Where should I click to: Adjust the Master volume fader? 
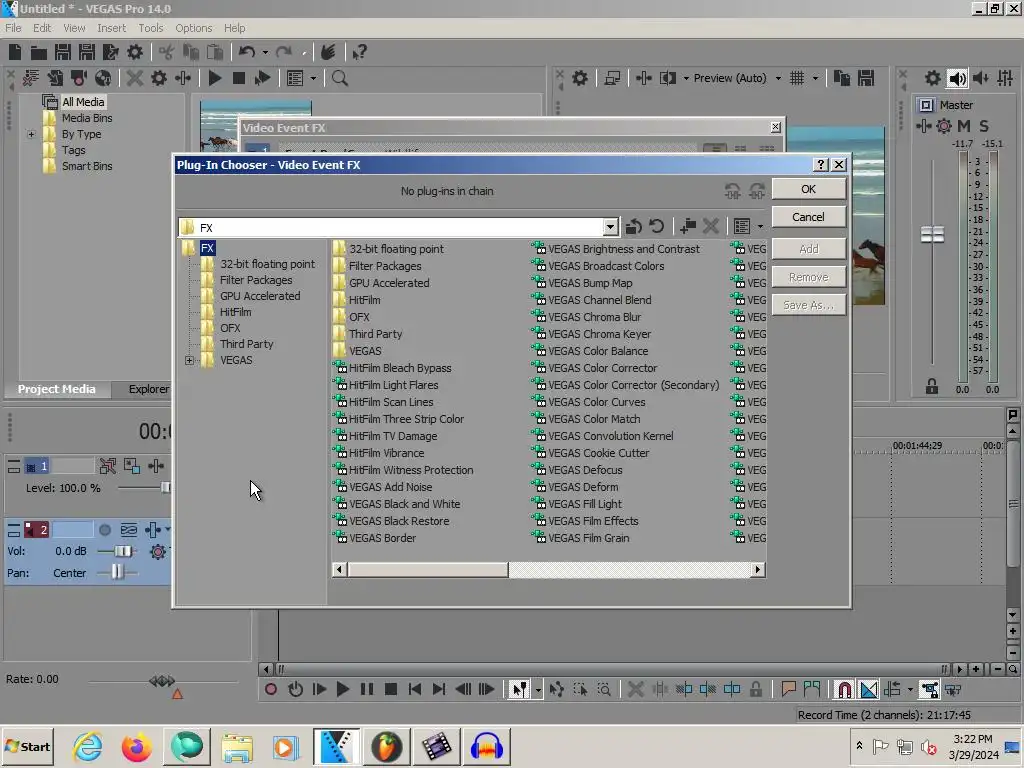pos(932,234)
